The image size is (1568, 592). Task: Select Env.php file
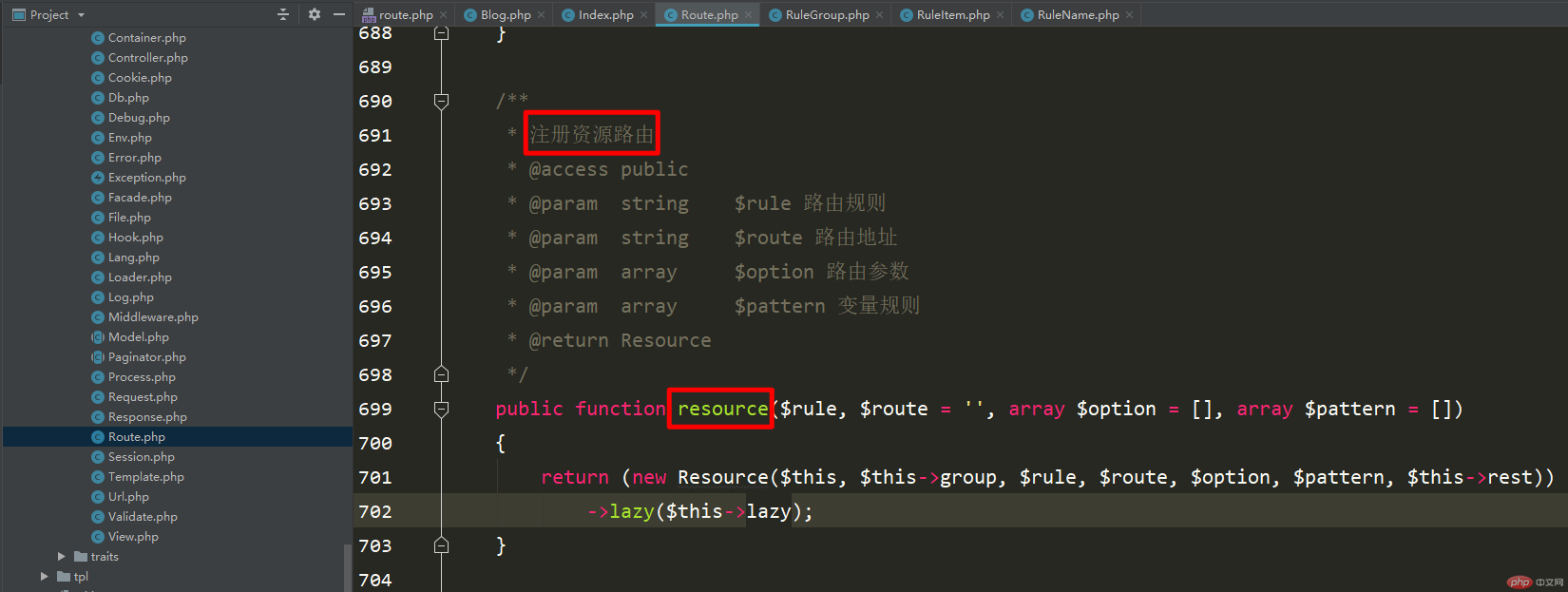(129, 138)
